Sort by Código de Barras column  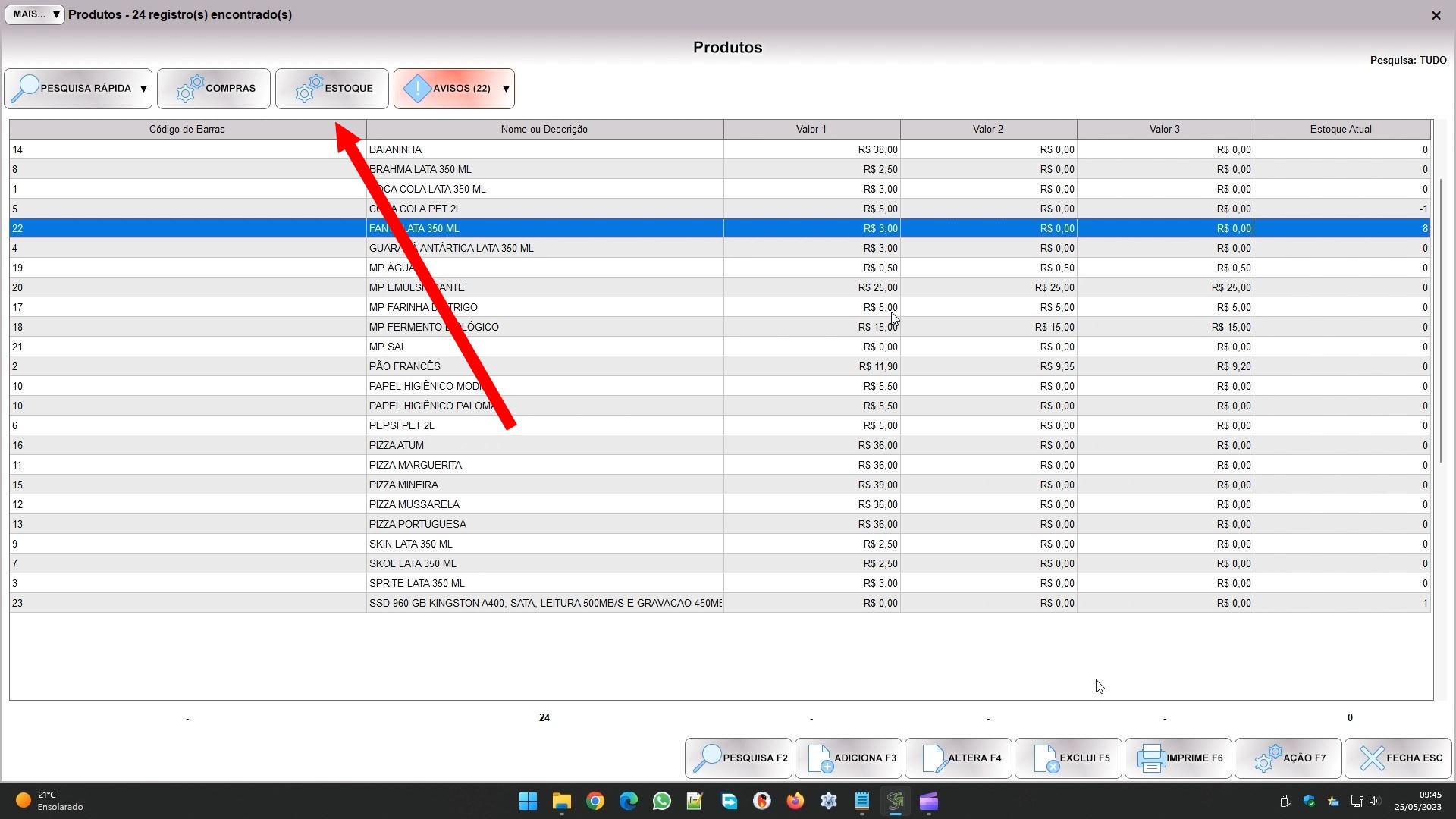187,129
